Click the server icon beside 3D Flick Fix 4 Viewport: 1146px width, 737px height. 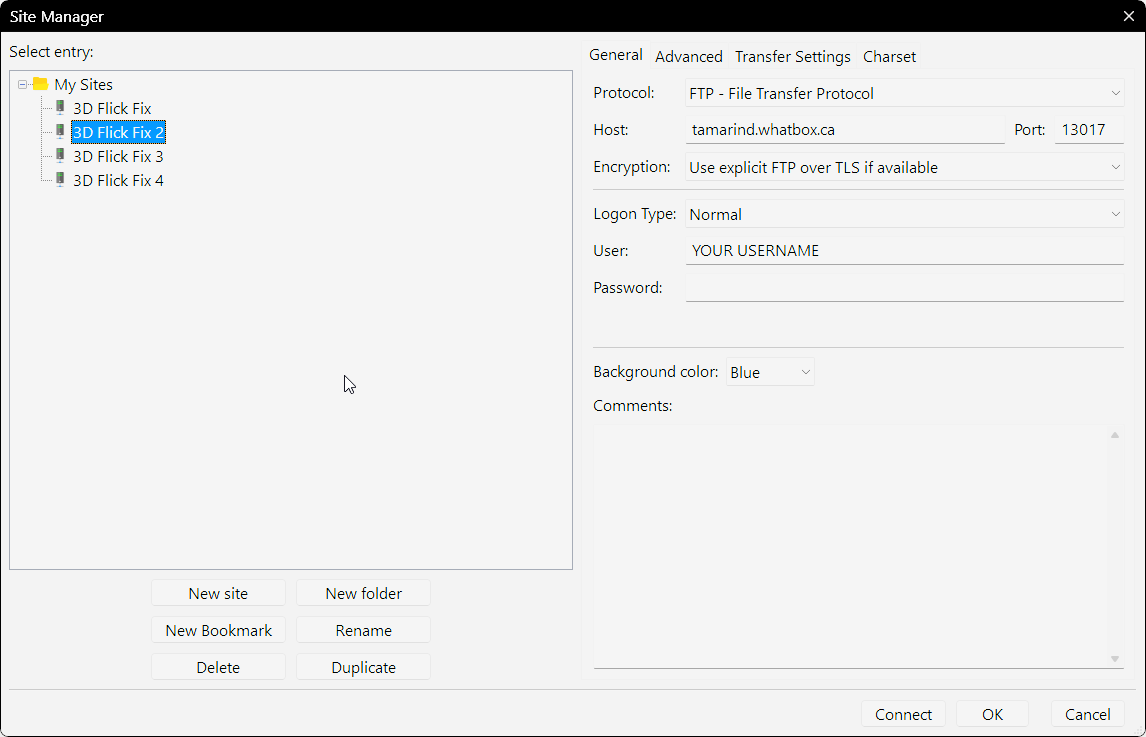coord(61,180)
